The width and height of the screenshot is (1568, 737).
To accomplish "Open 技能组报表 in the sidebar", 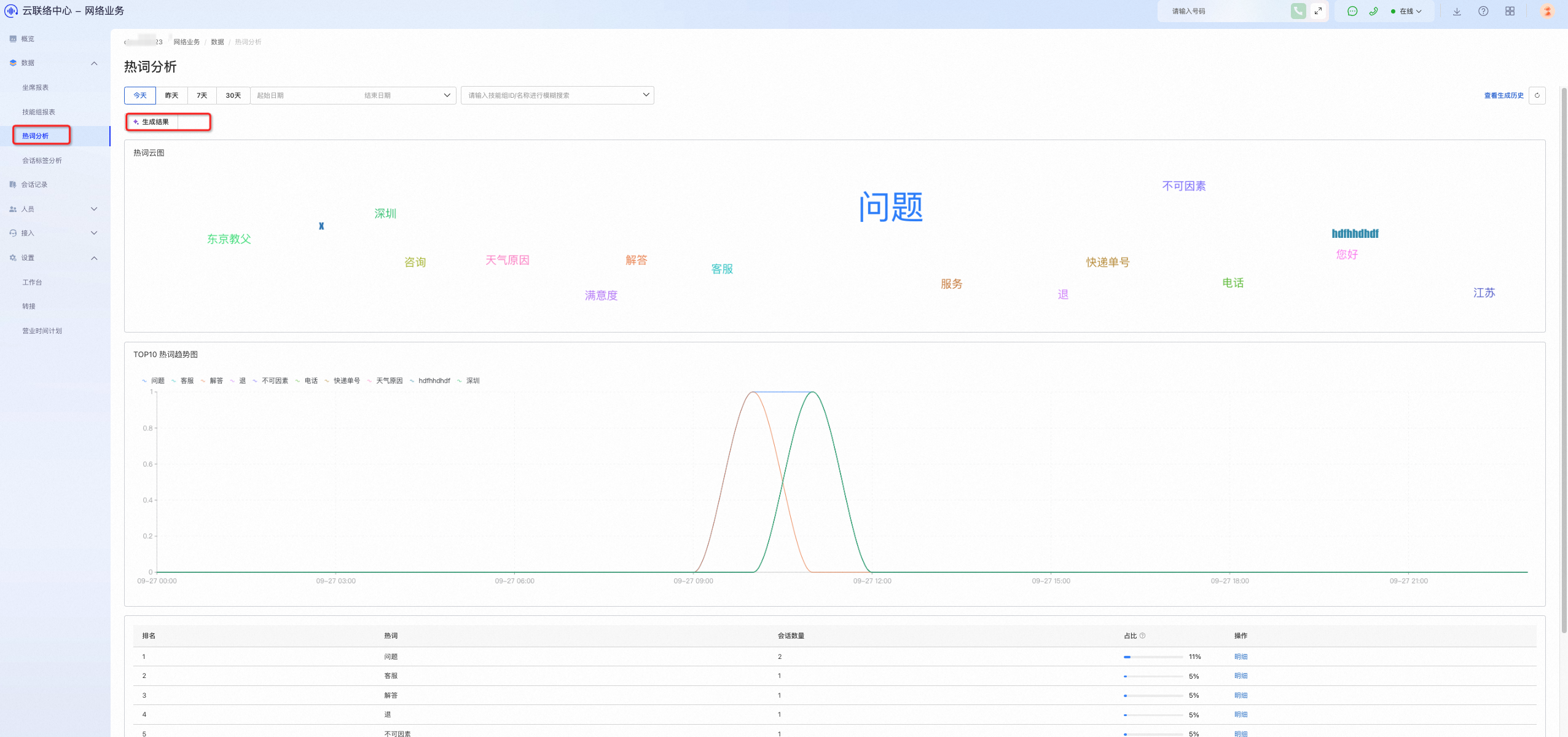I will pyautogui.click(x=39, y=112).
